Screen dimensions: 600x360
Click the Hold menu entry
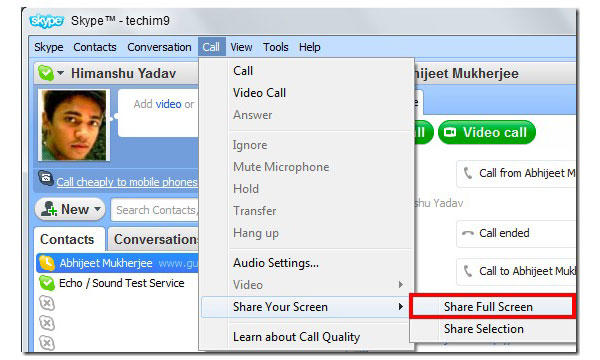point(306,189)
